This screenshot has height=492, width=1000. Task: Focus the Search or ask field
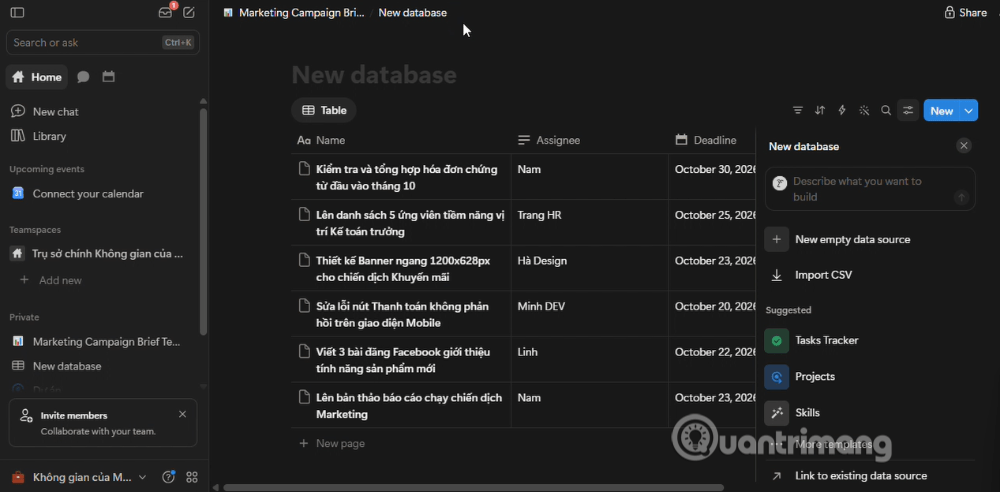(x=103, y=43)
